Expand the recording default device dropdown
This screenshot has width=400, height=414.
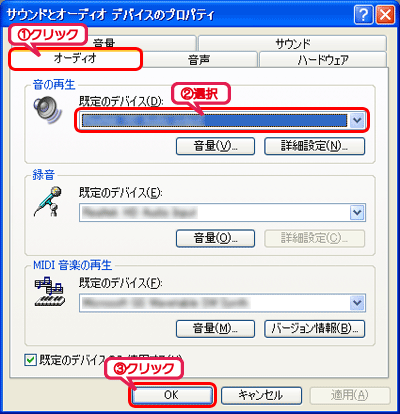[x=357, y=212]
